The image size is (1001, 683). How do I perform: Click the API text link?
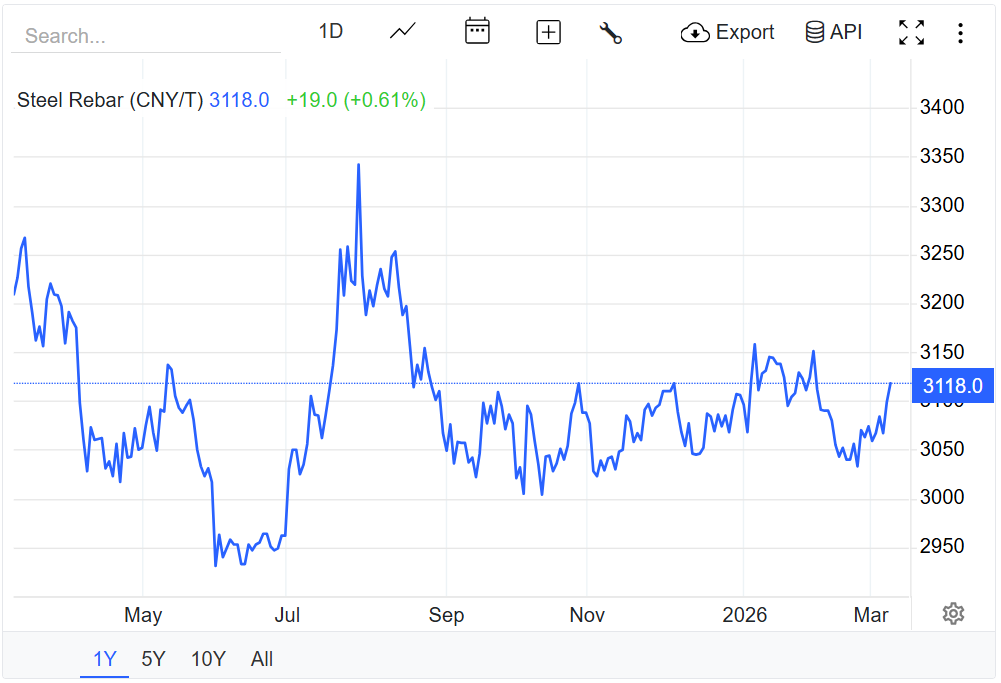846,32
